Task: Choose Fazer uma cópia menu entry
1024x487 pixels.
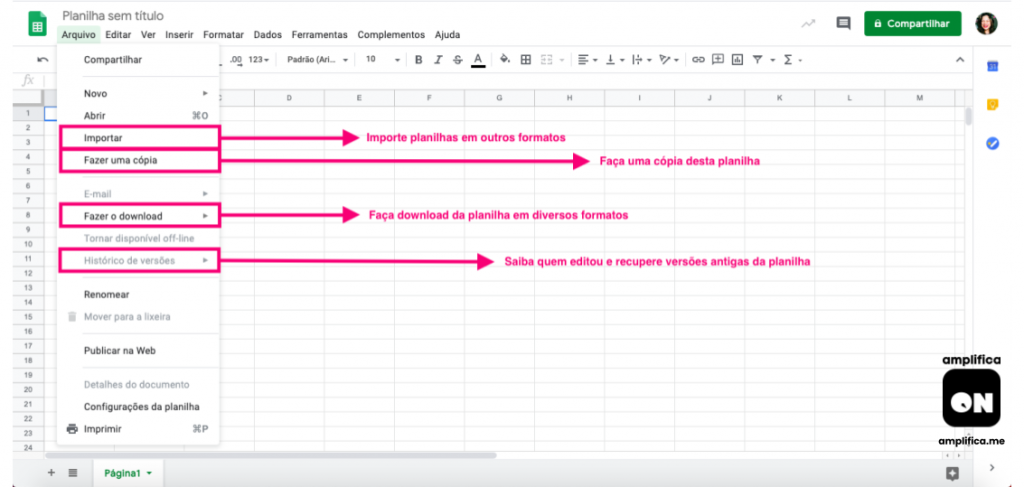Action: [138, 160]
